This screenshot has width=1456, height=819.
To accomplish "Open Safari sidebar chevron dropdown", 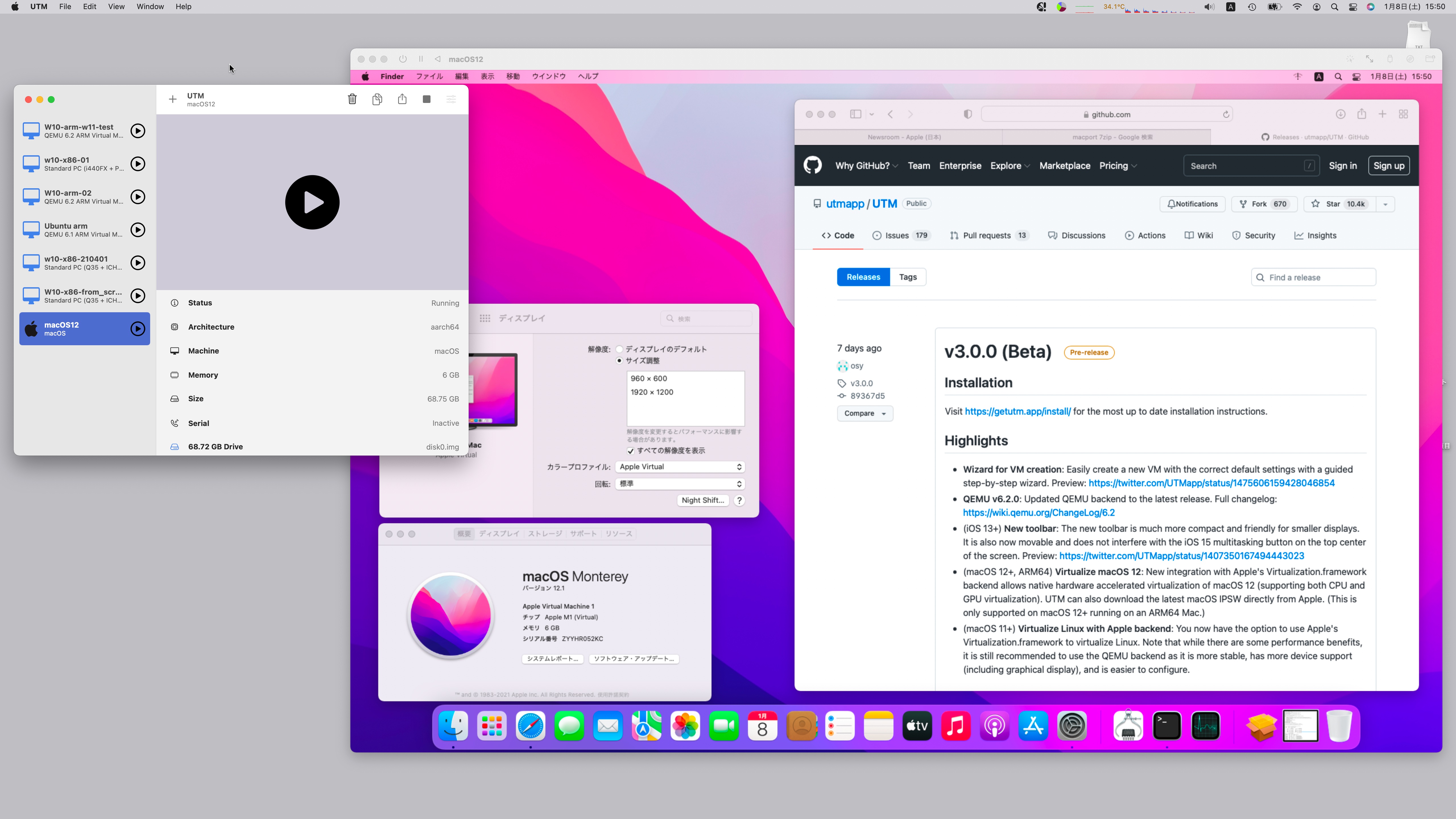I will (872, 114).
